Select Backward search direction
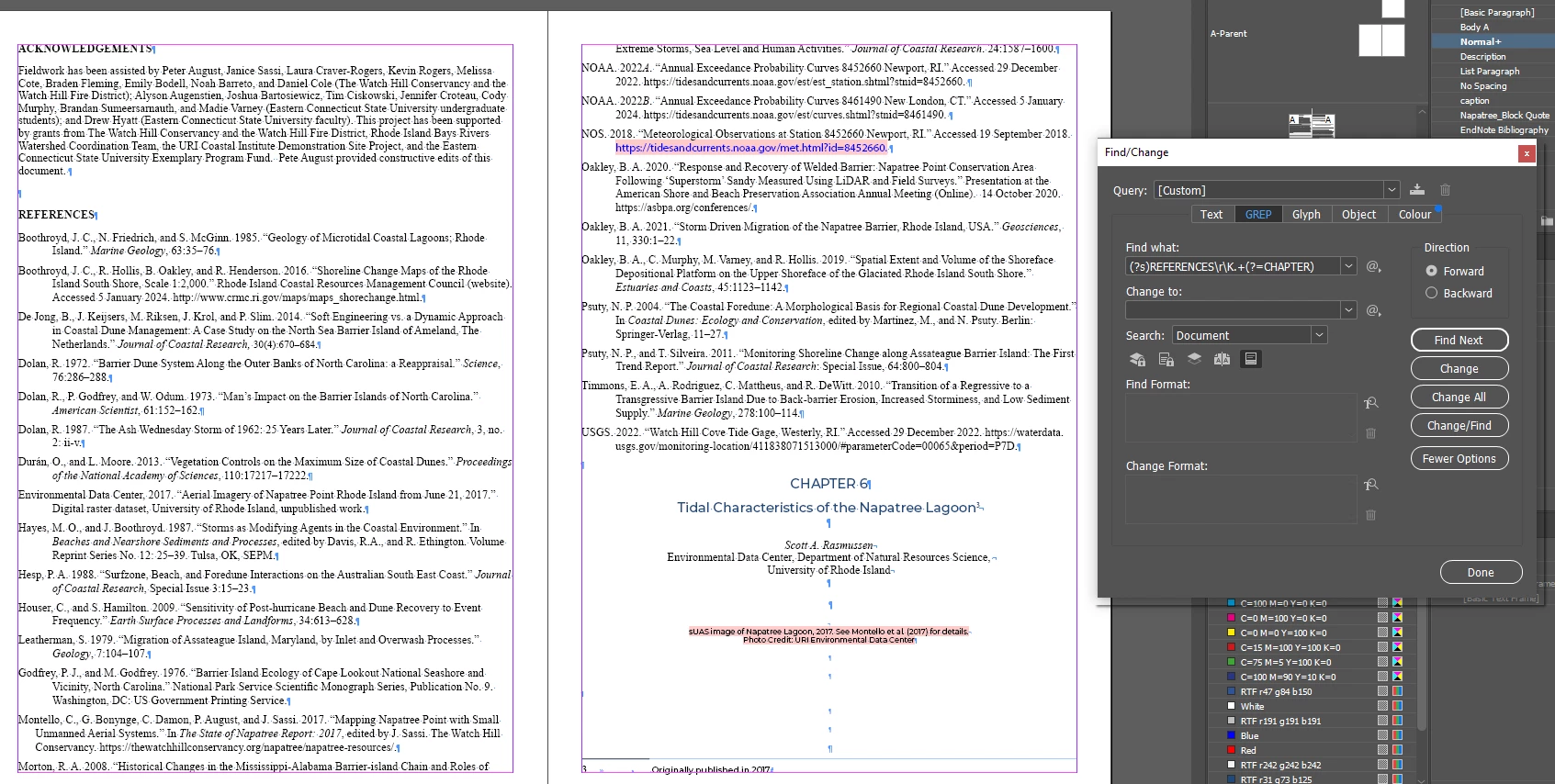The image size is (1555, 784). pos(1431,293)
